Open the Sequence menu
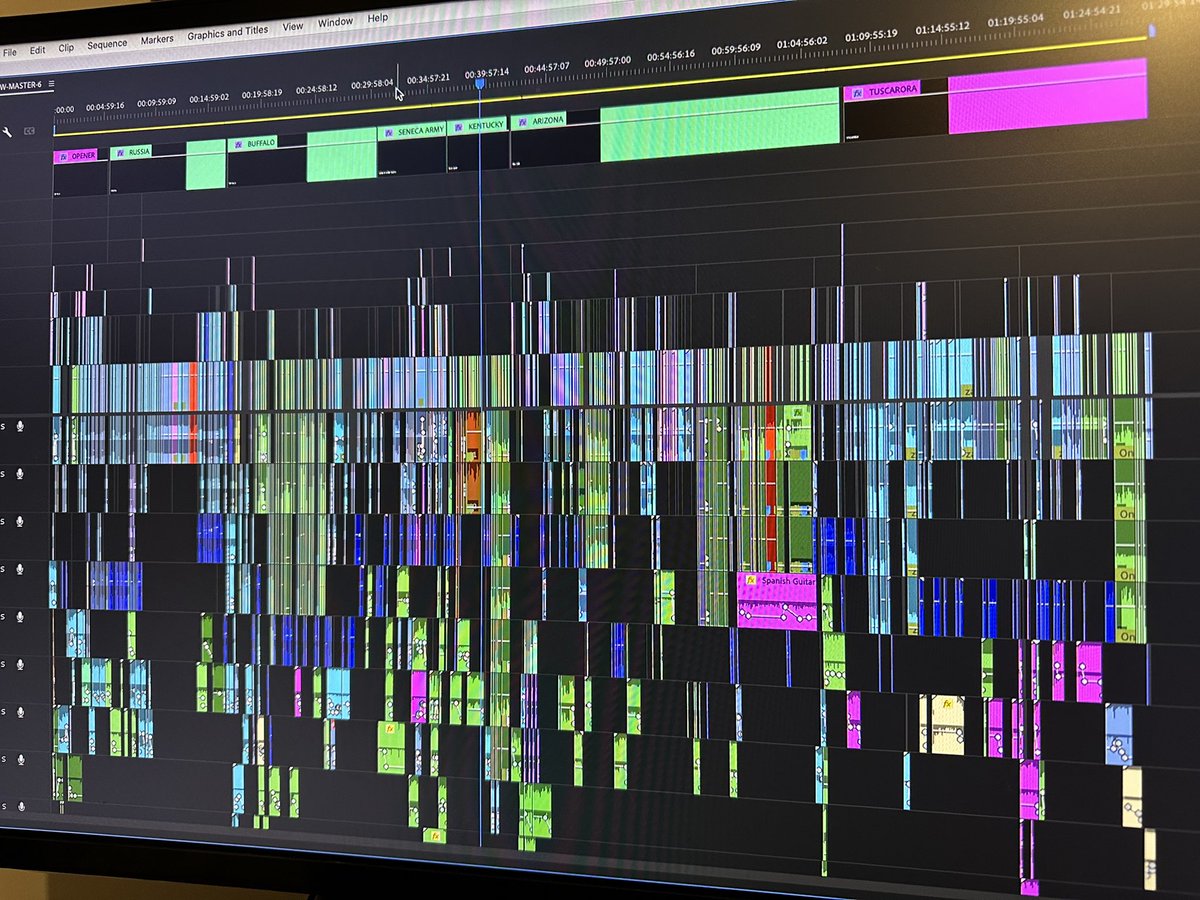 point(107,44)
